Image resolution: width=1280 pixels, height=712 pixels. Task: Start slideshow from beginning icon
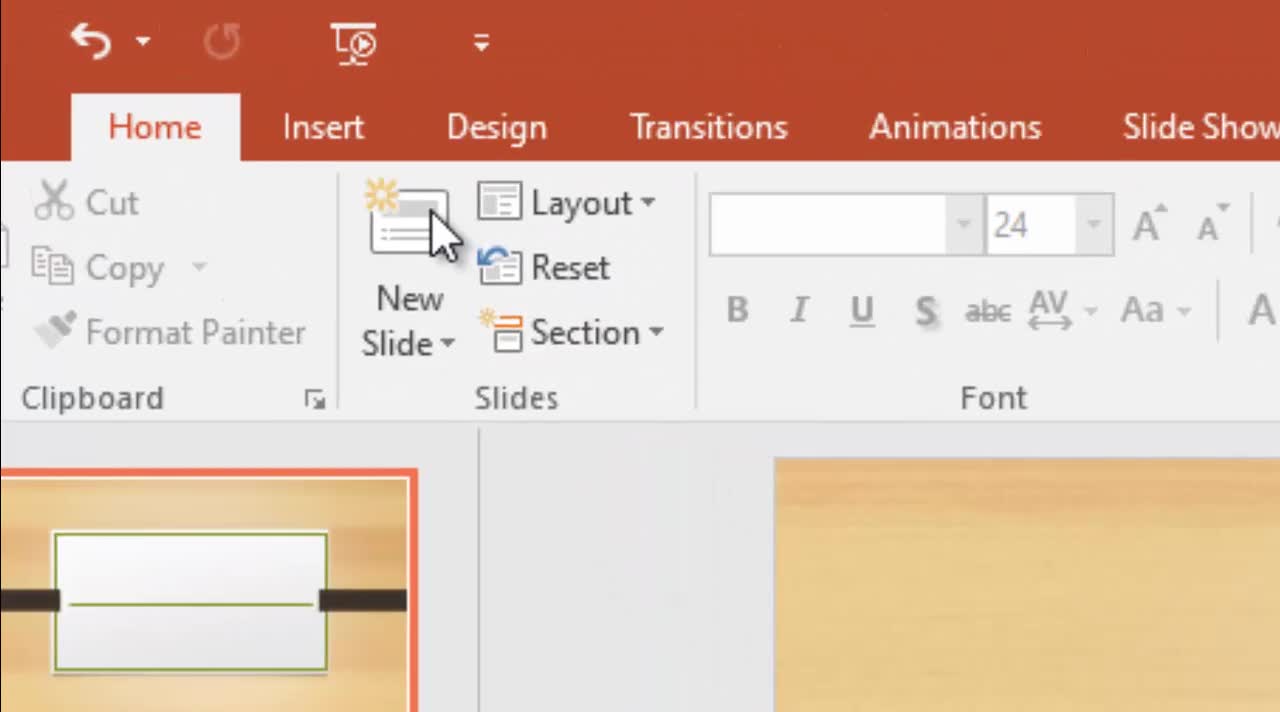(353, 43)
